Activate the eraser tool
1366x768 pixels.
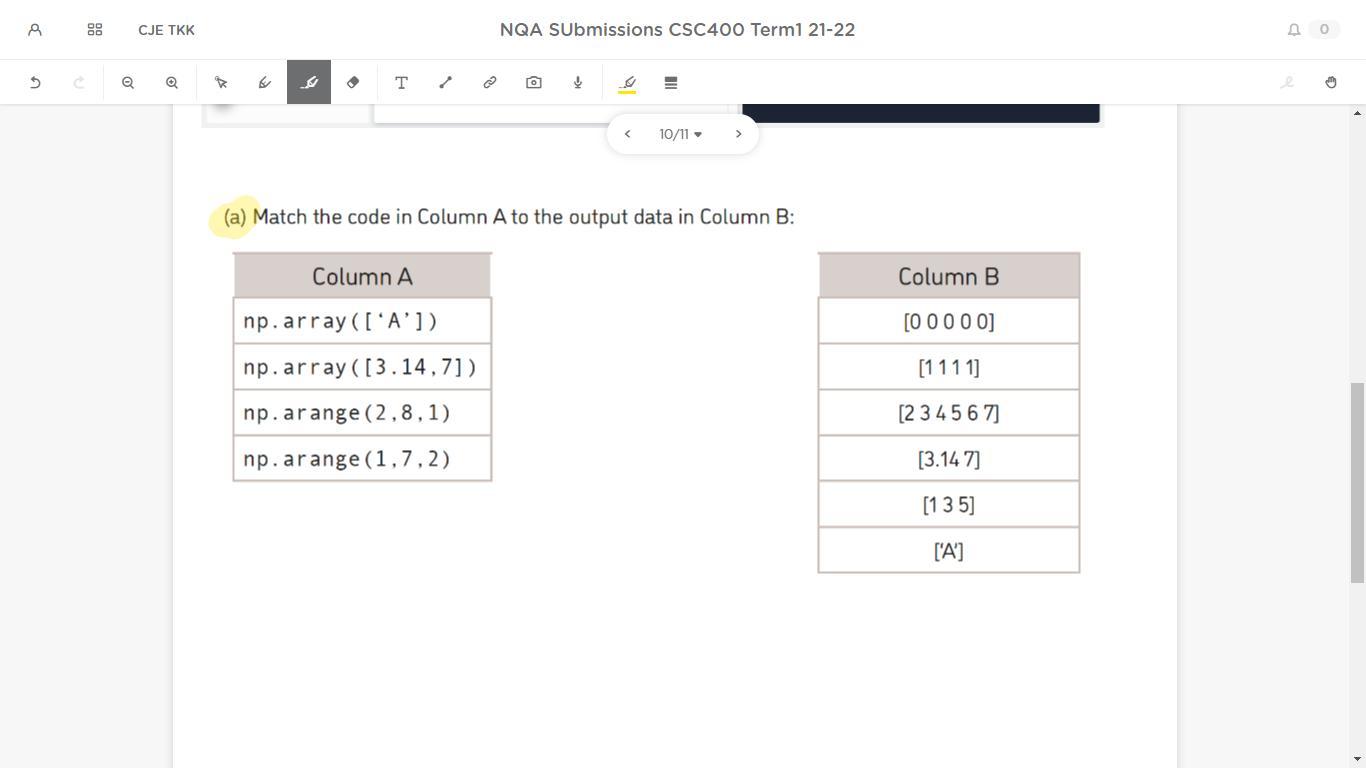[x=353, y=83]
